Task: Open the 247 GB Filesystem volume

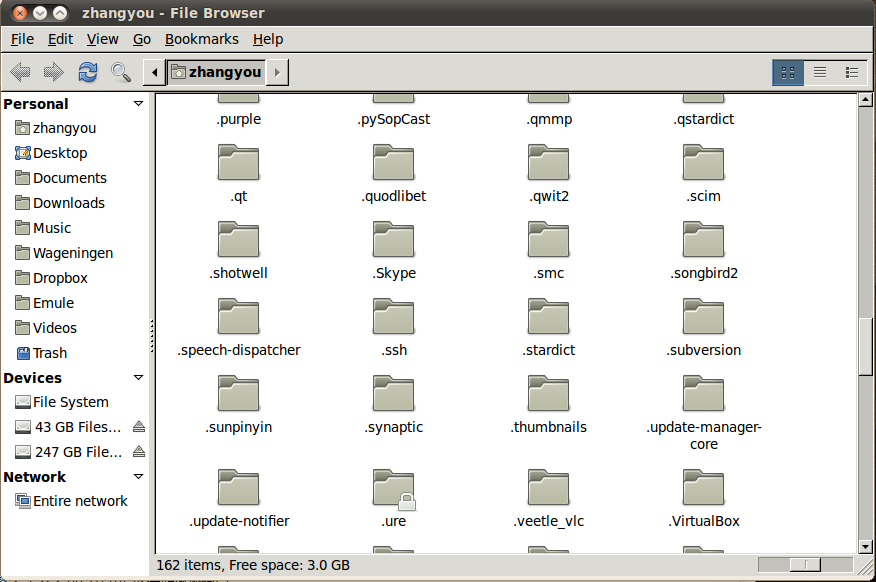Action: (68, 452)
